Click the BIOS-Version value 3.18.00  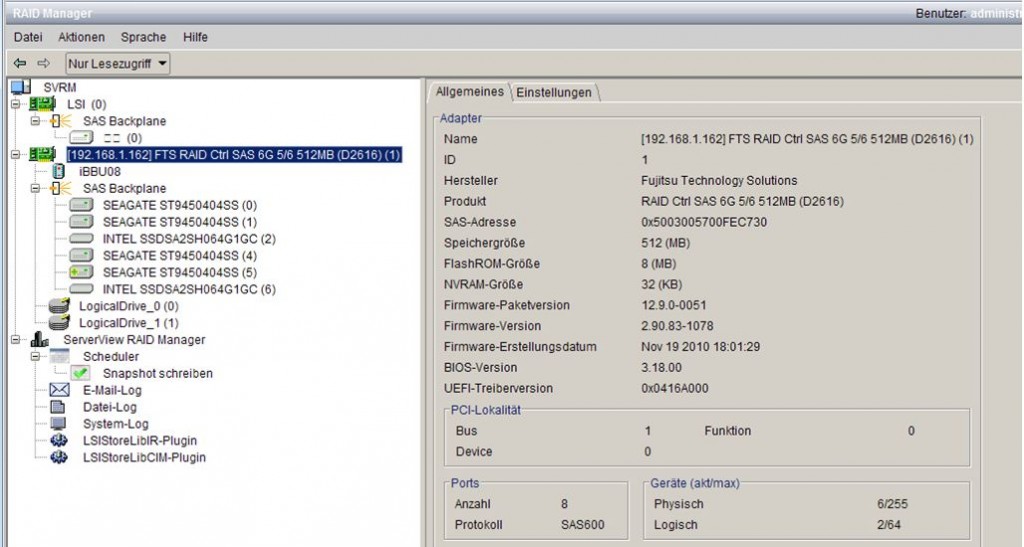tap(661, 367)
